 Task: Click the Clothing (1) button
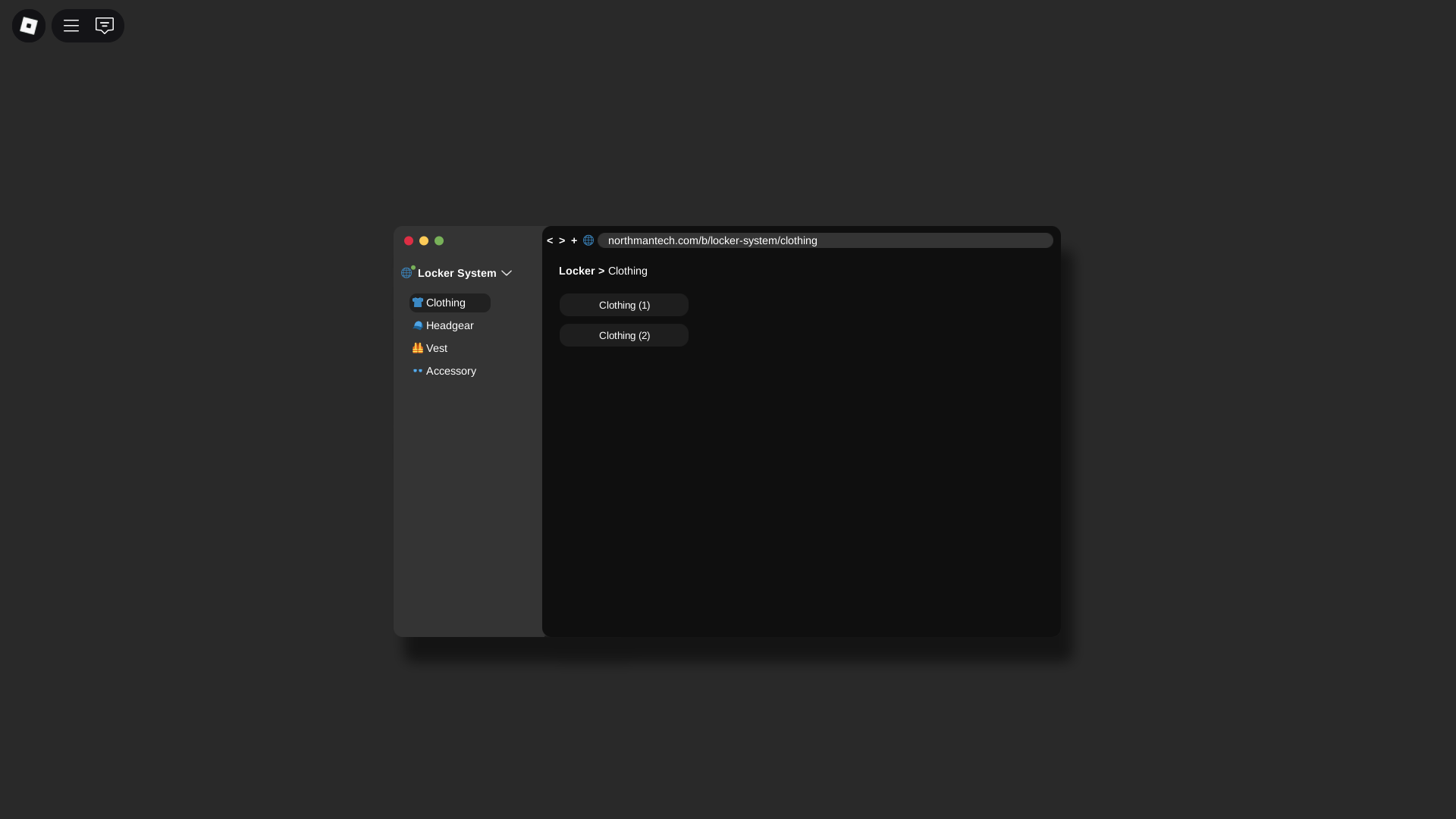pyautogui.click(x=623, y=305)
